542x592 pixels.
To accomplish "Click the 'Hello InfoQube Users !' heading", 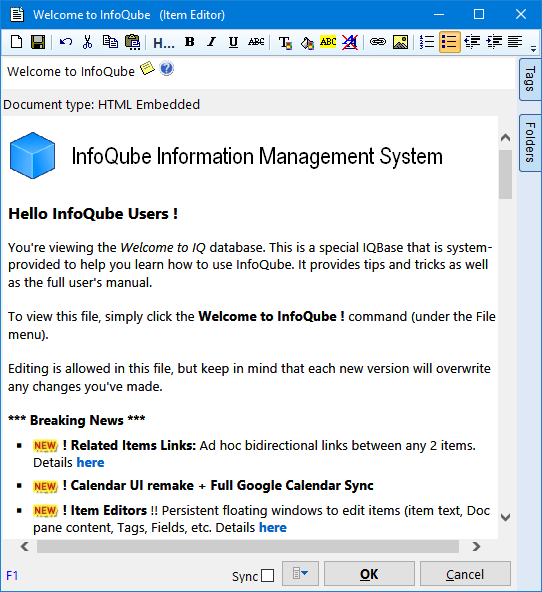I will click(93, 214).
